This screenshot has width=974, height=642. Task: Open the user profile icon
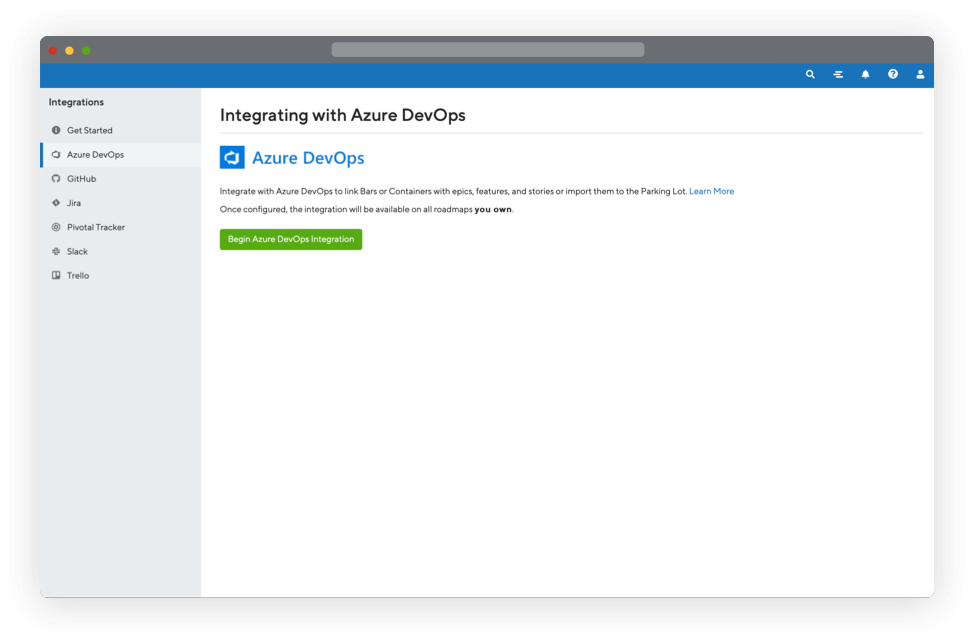pos(920,75)
